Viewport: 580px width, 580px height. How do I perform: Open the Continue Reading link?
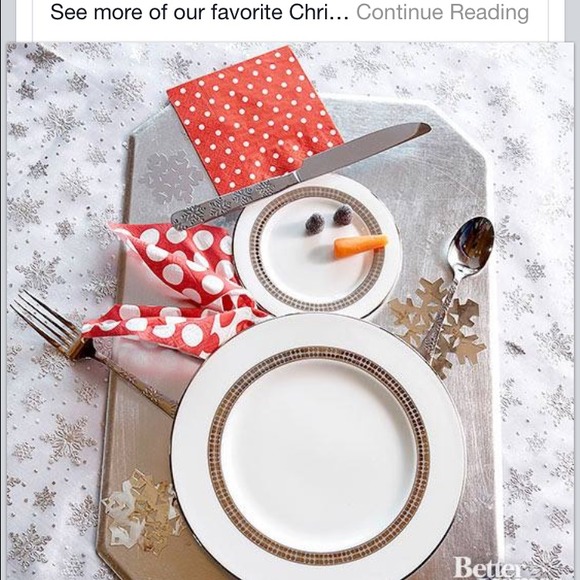[442, 13]
